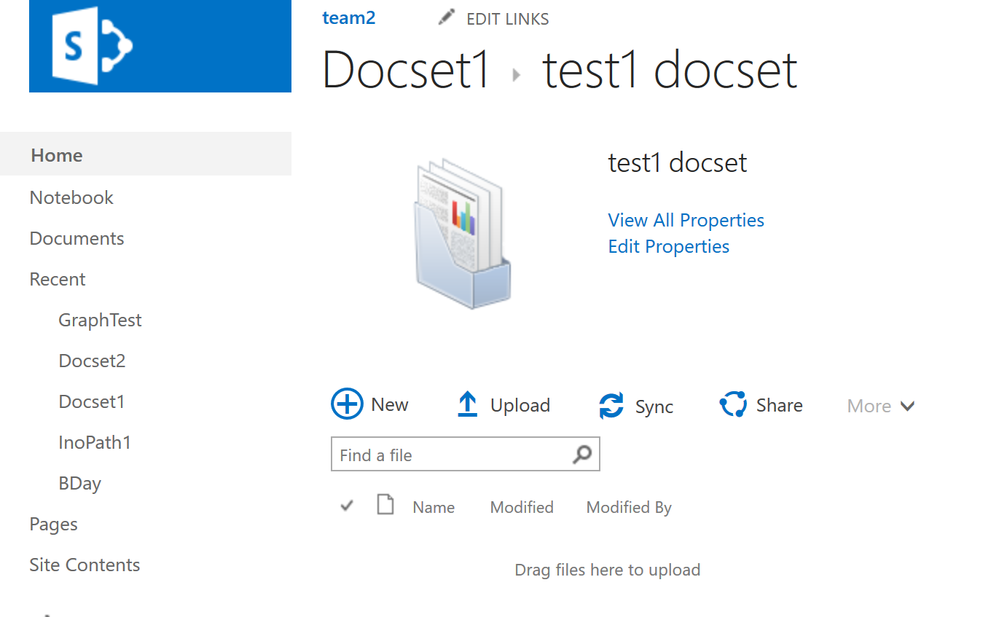Click the Share circular icon
The image size is (999, 617).
click(733, 404)
